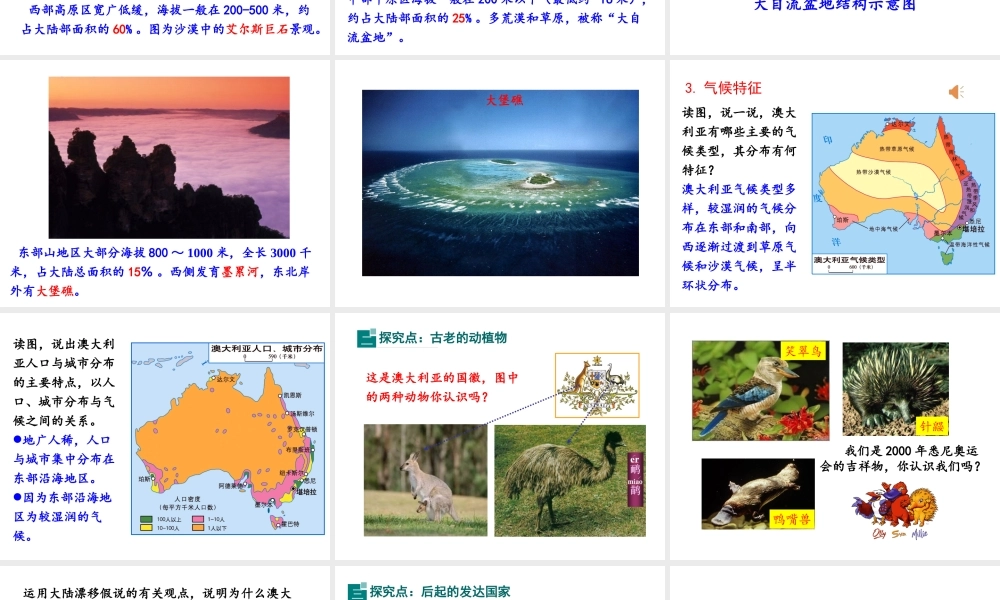
Task: Select the yellow 10-100人 legend swatch
Action: click(146, 528)
